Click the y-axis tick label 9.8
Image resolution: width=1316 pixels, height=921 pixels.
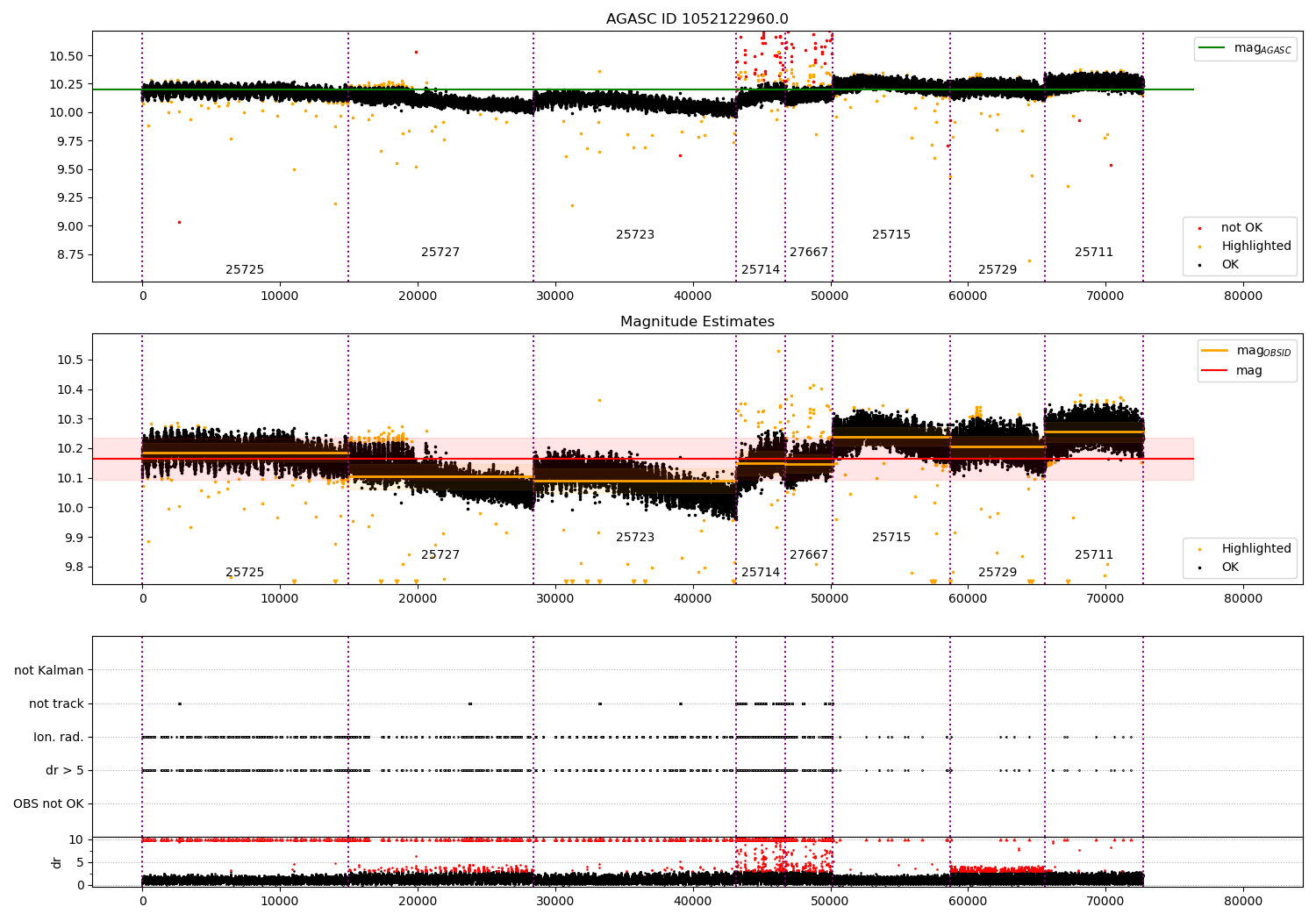coord(74,568)
